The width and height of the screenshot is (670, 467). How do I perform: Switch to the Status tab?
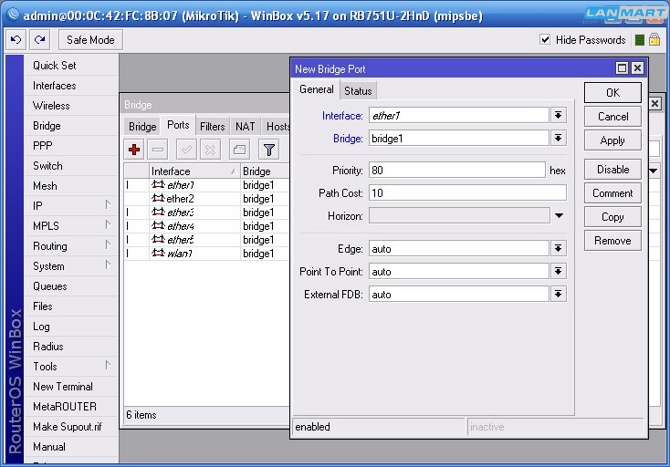click(358, 91)
